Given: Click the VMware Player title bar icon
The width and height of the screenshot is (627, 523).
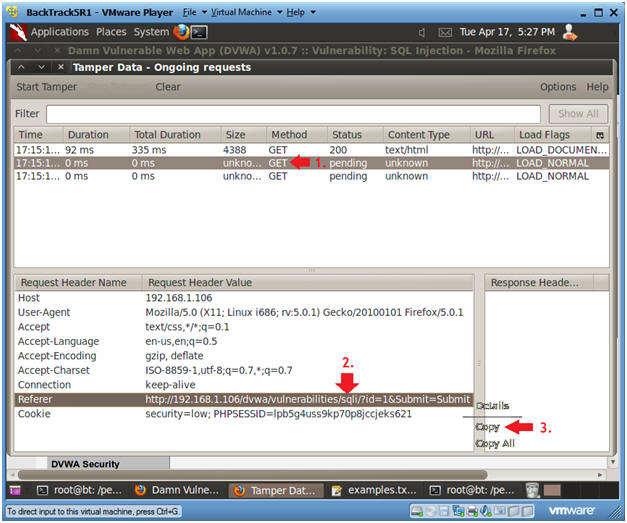Looking at the screenshot, I should tap(12, 12).
